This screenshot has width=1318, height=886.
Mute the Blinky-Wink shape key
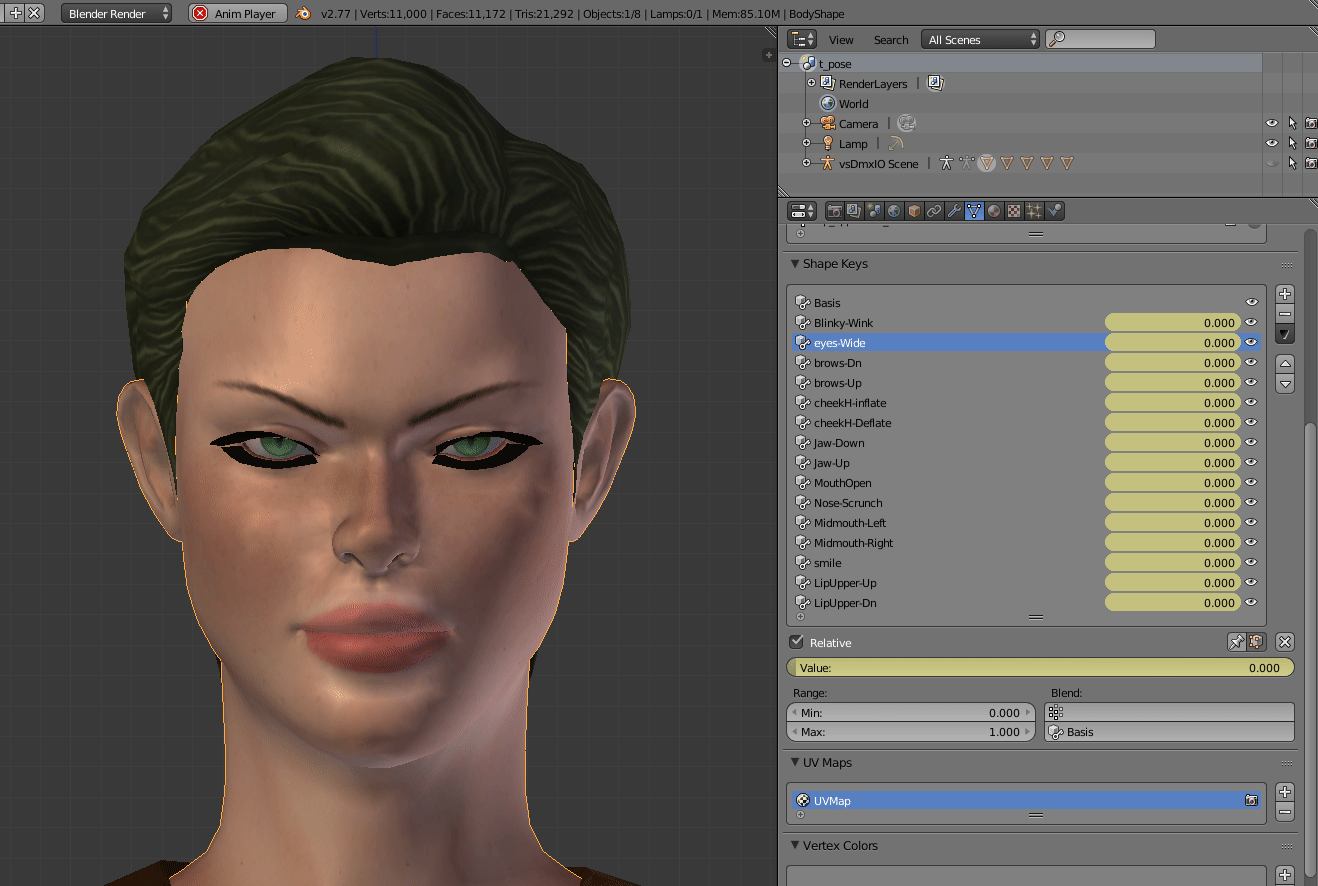click(x=1251, y=322)
